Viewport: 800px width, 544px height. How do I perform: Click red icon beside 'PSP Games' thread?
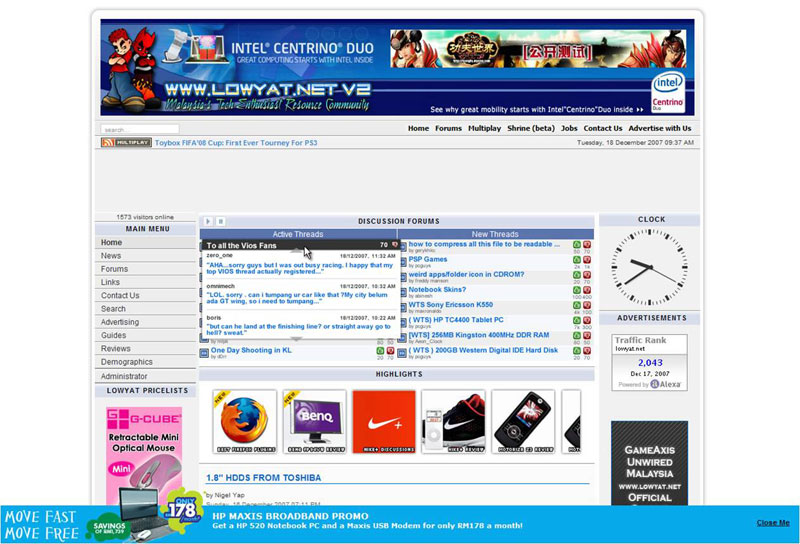point(587,260)
